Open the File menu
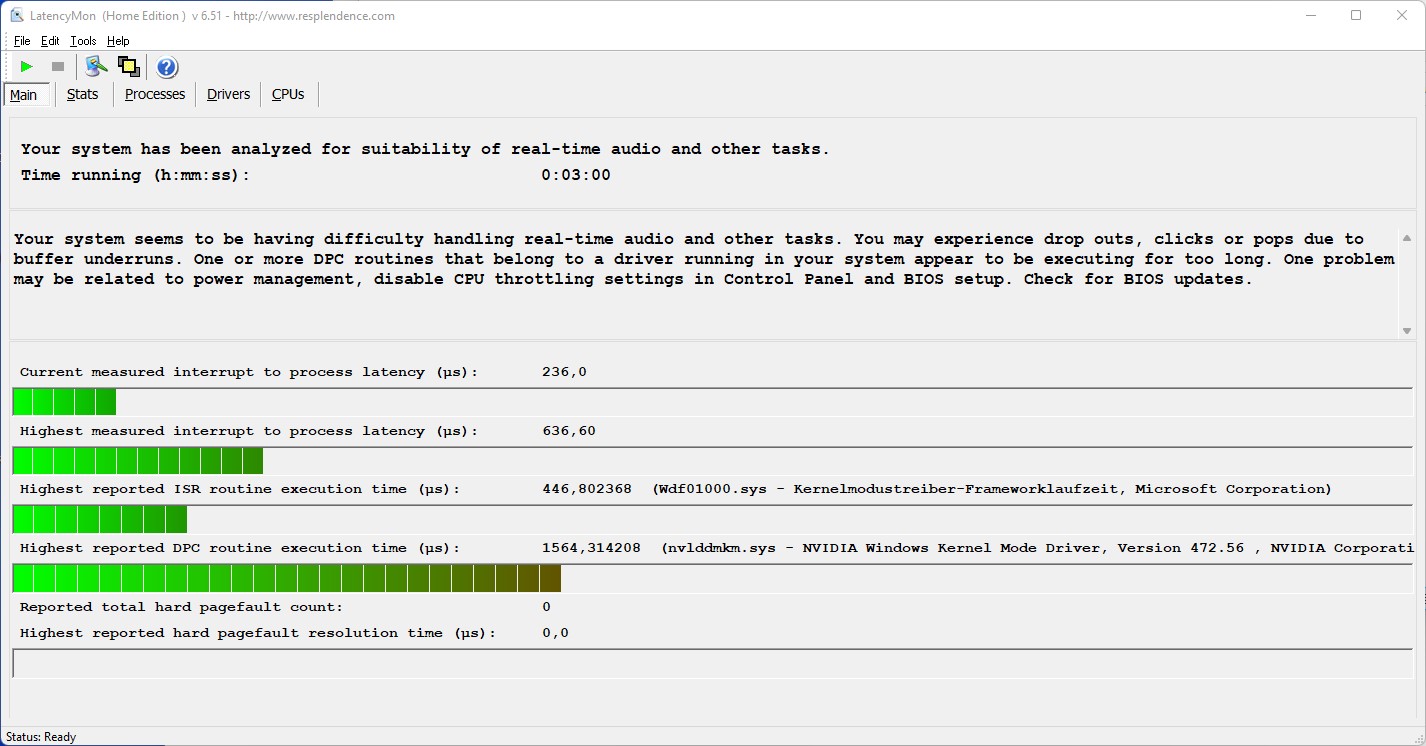The height and width of the screenshot is (746, 1426). pos(22,41)
